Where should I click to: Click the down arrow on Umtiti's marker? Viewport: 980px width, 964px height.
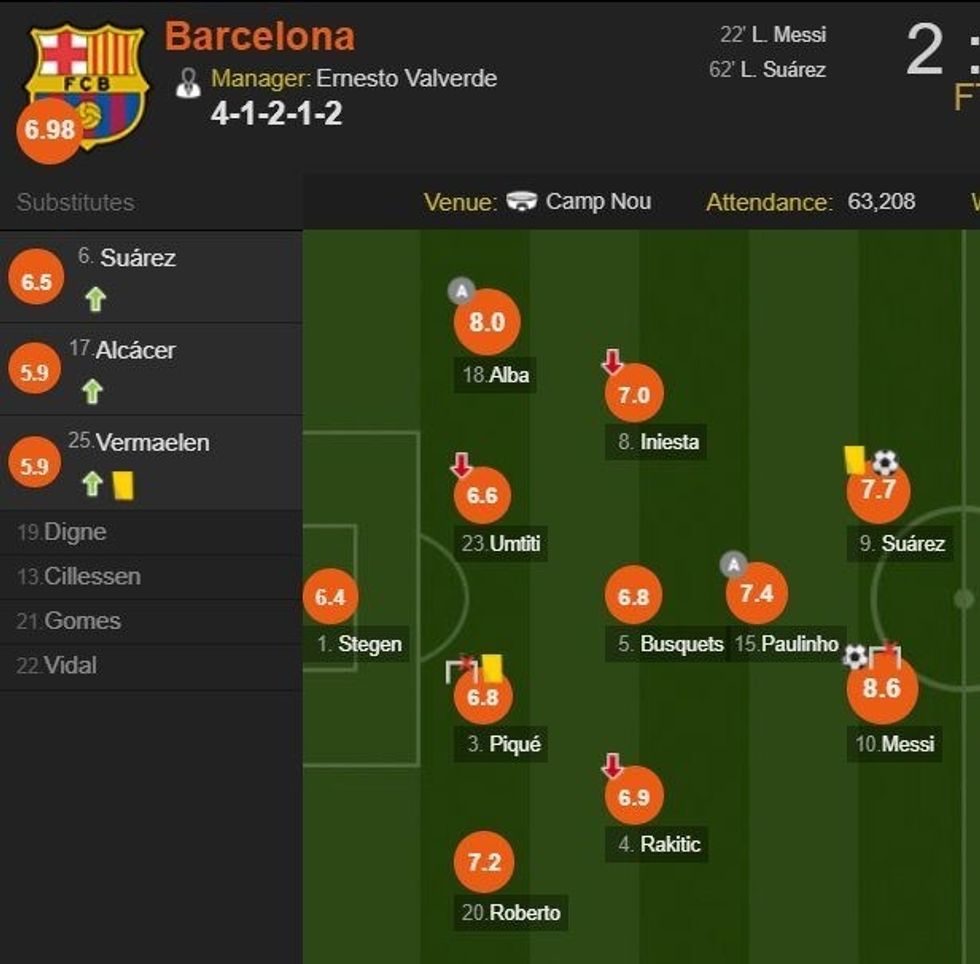tap(461, 463)
